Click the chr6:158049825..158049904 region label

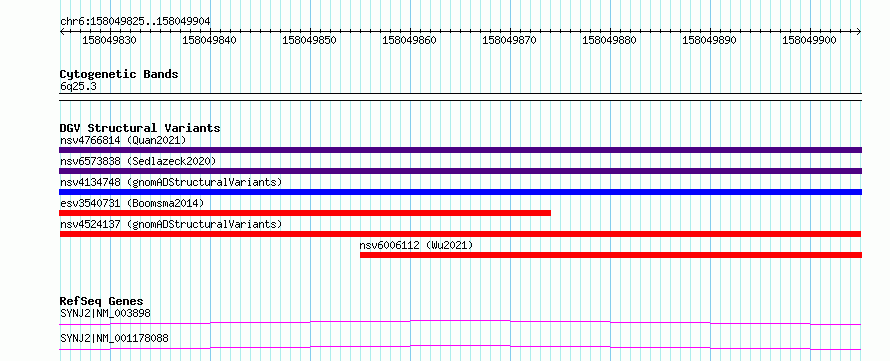click(135, 21)
